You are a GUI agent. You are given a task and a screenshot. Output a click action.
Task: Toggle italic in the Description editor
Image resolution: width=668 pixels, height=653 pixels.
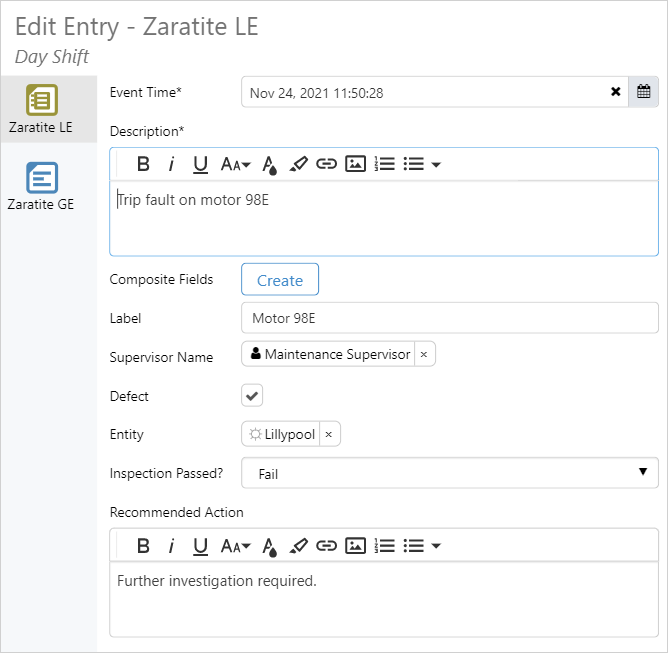pos(171,164)
